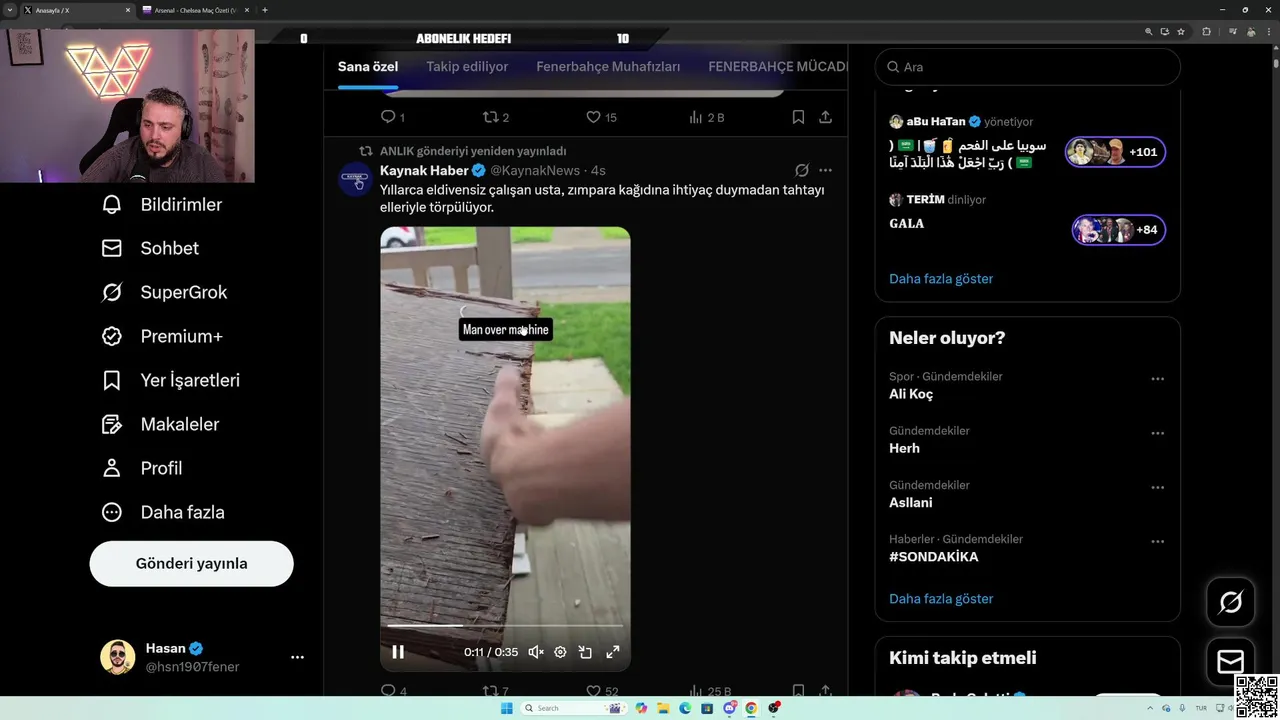Seek on the video progress bar

point(505,626)
